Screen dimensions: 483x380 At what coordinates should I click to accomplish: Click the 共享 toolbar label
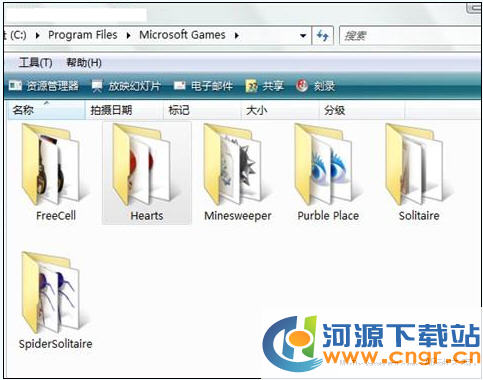pyautogui.click(x=273, y=86)
